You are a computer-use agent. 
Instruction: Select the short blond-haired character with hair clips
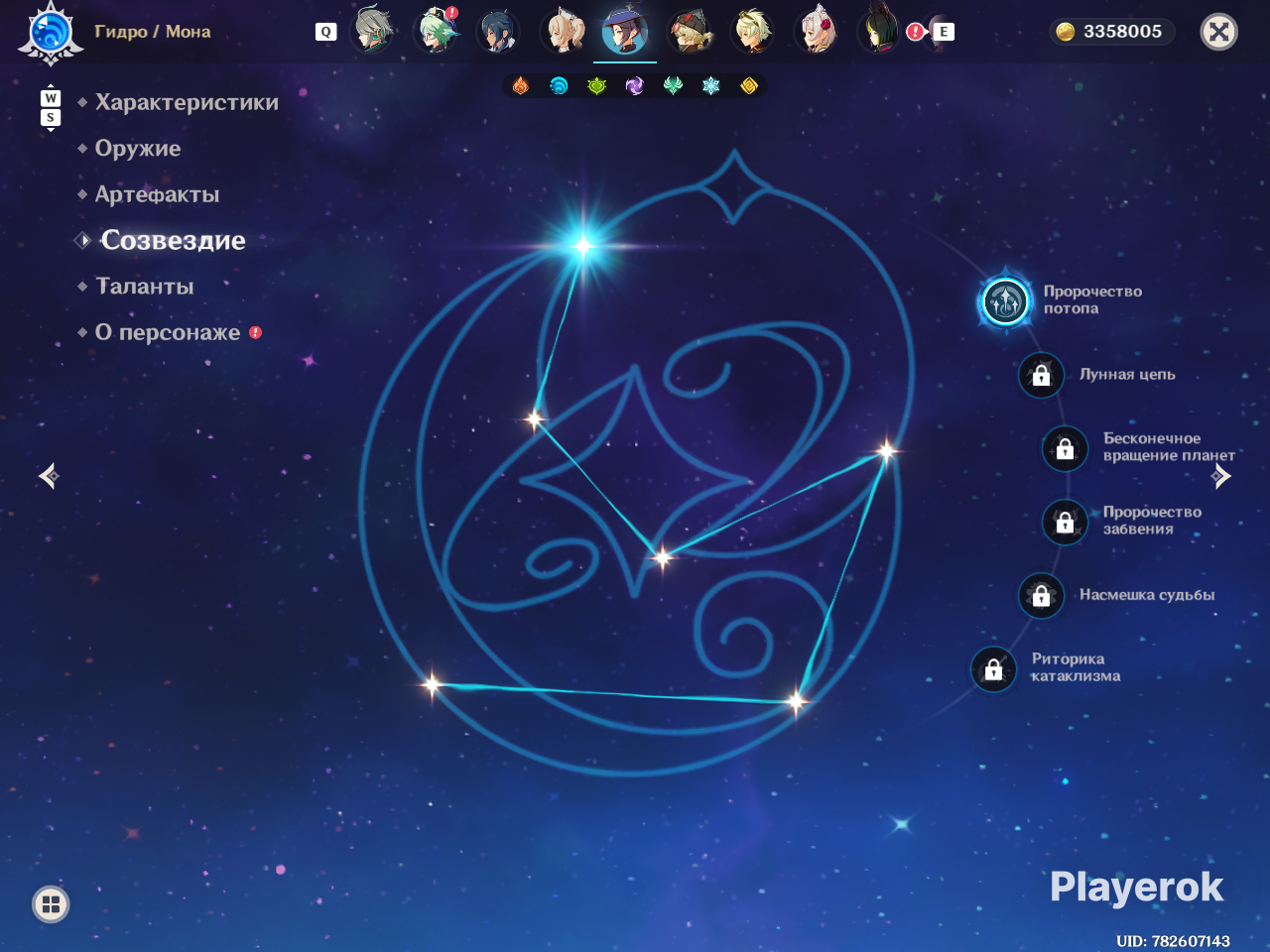pyautogui.click(x=752, y=31)
